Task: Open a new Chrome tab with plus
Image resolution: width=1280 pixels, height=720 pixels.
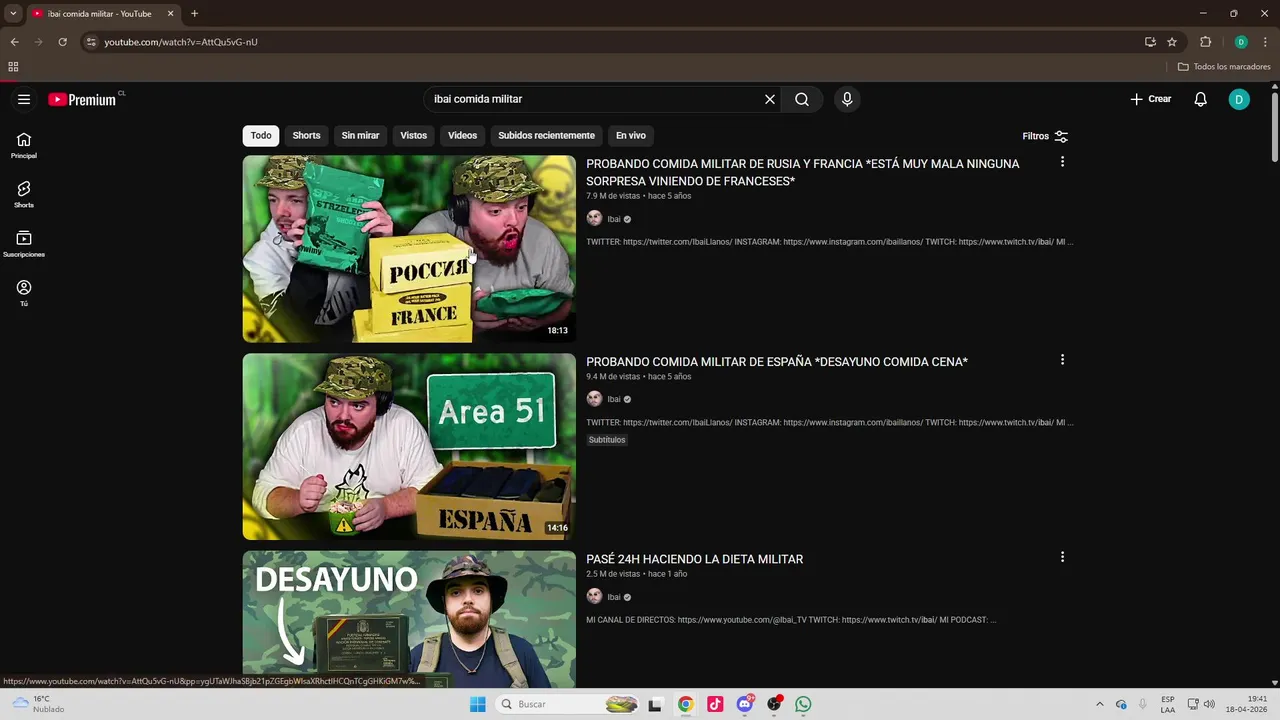Action: coord(194,14)
